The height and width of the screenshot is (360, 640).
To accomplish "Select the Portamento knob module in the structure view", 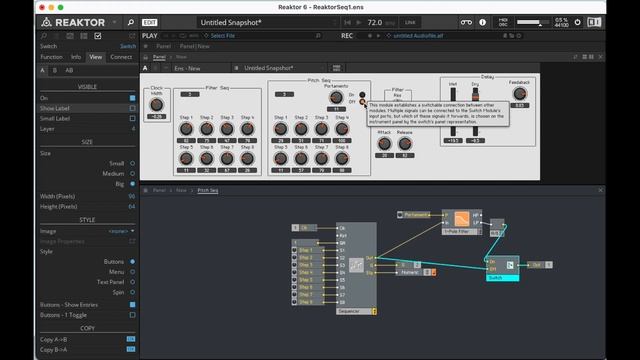I will [413, 215].
